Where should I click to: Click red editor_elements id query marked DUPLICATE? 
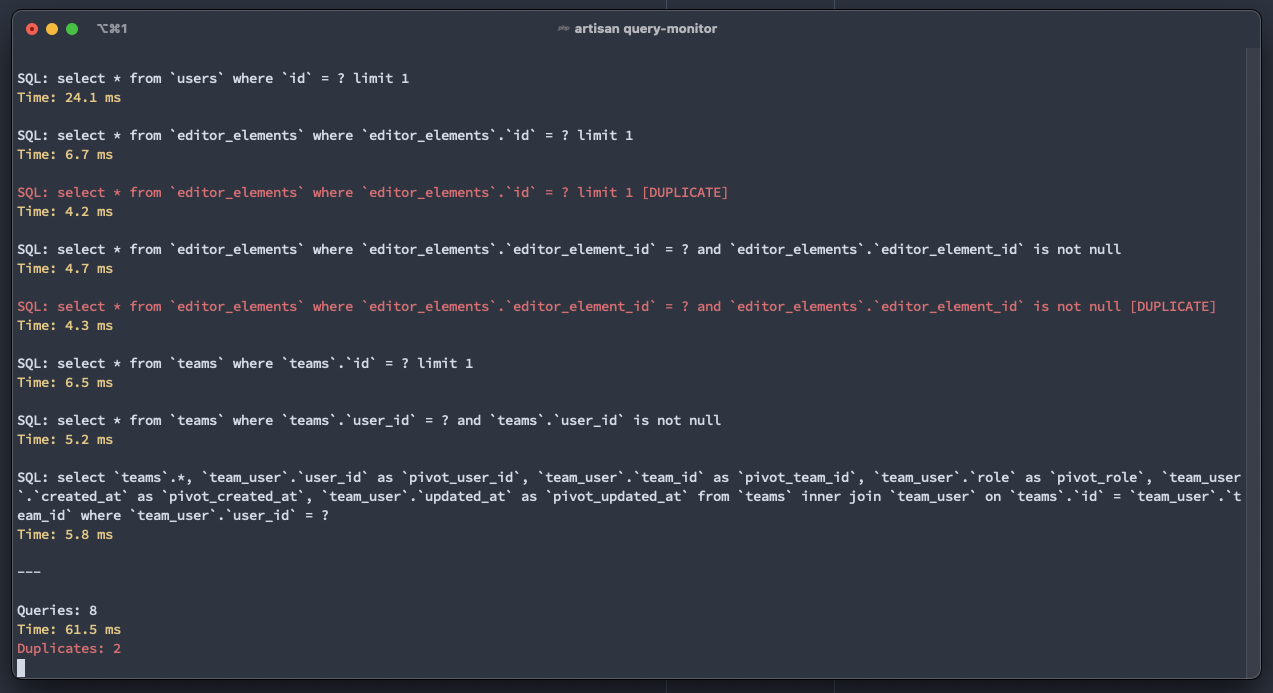pos(373,192)
